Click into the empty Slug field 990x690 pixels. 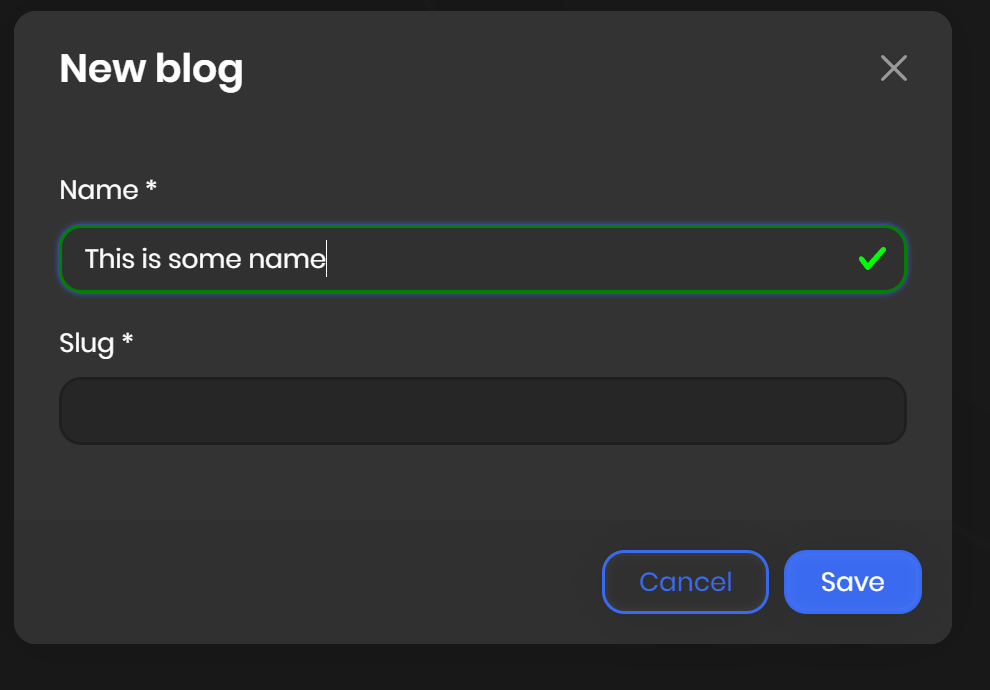point(482,411)
